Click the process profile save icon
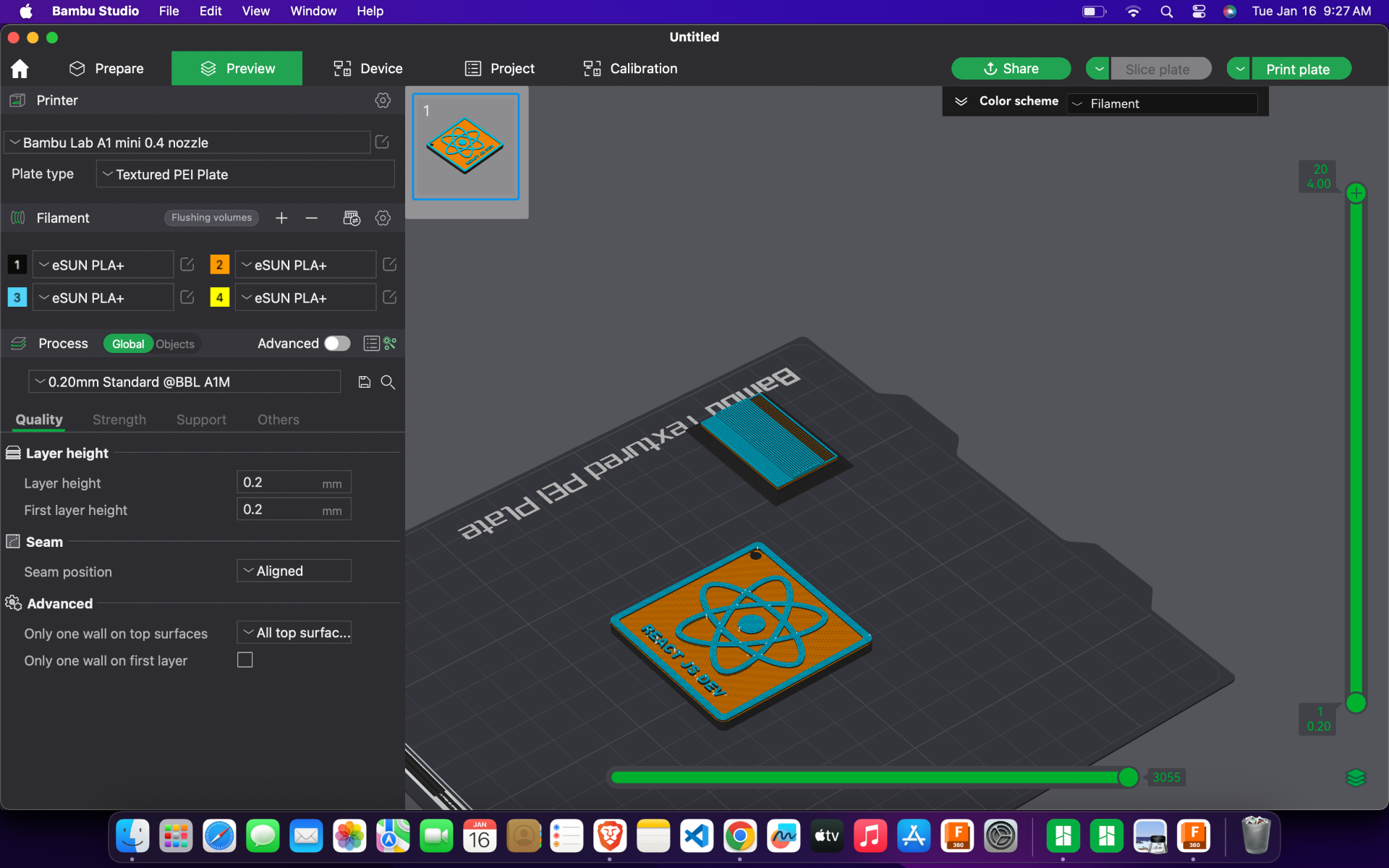Viewport: 1389px width, 868px height. point(363,381)
